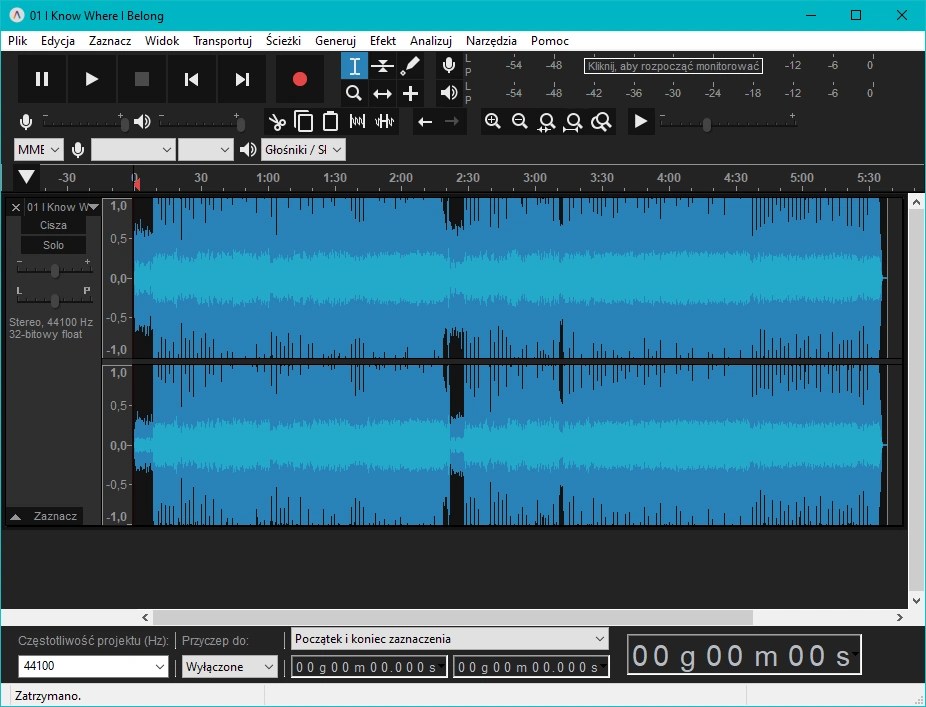Select the Zoom magnifier tool

(354, 93)
